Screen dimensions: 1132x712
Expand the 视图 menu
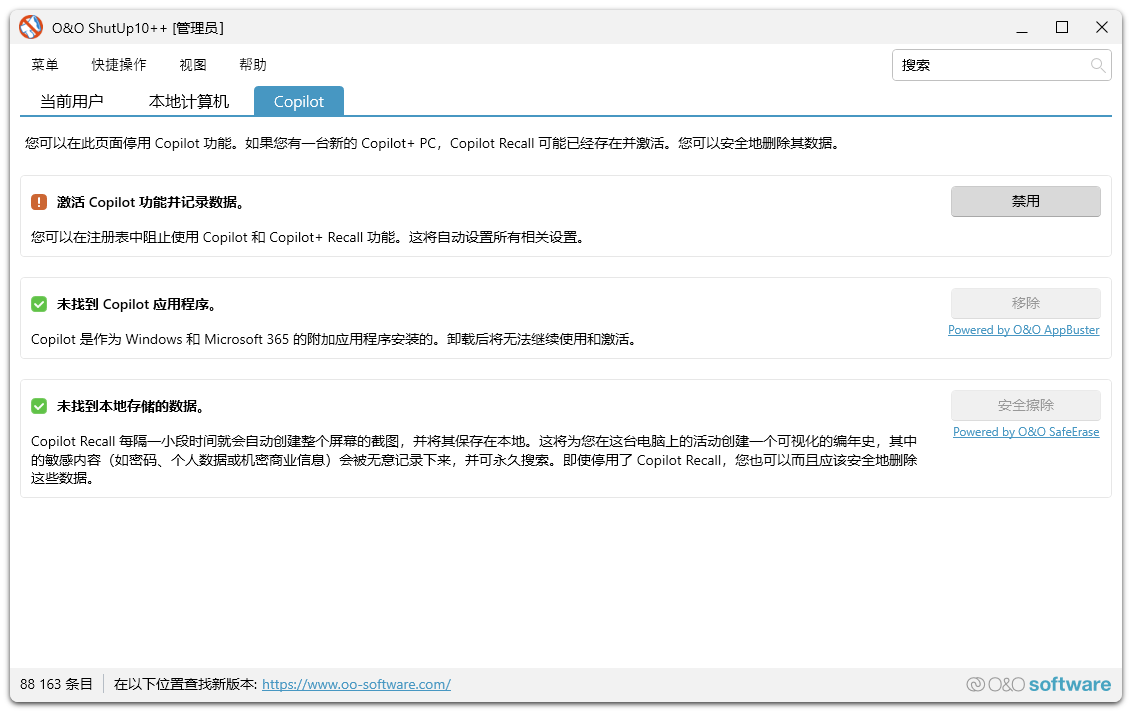pos(193,65)
